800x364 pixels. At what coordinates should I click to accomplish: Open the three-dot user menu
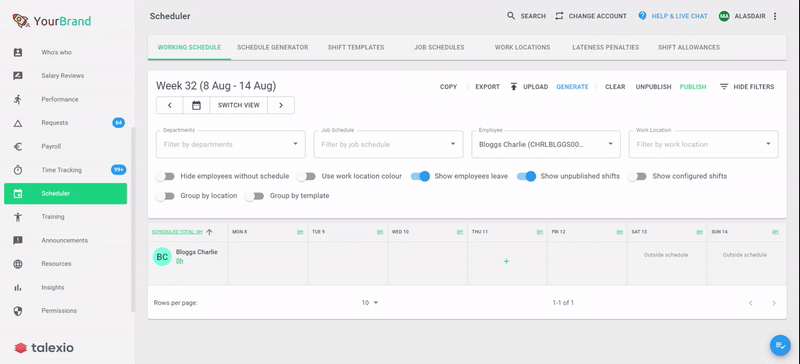(x=775, y=16)
